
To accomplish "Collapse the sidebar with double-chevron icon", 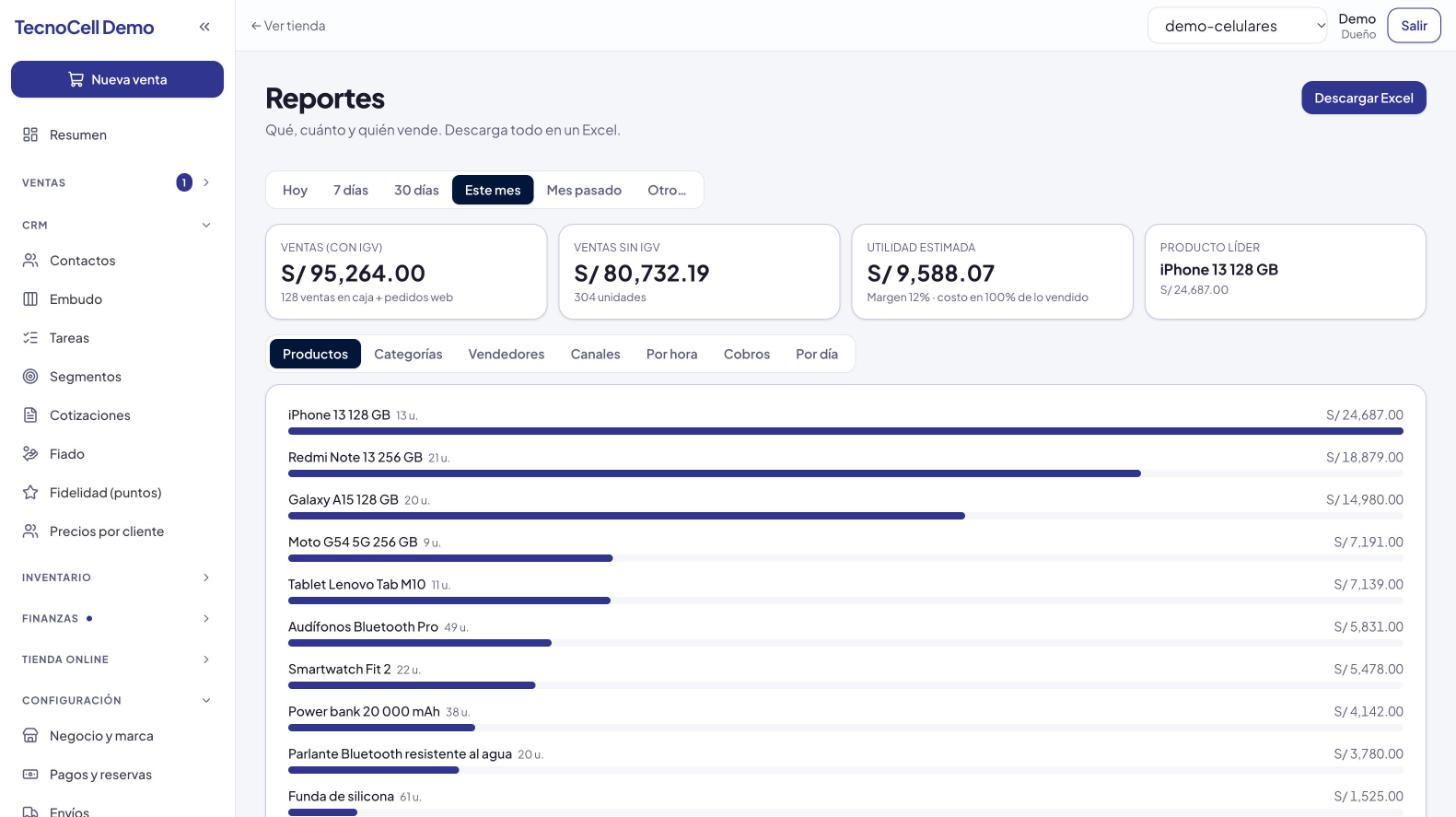I will tap(204, 27).
